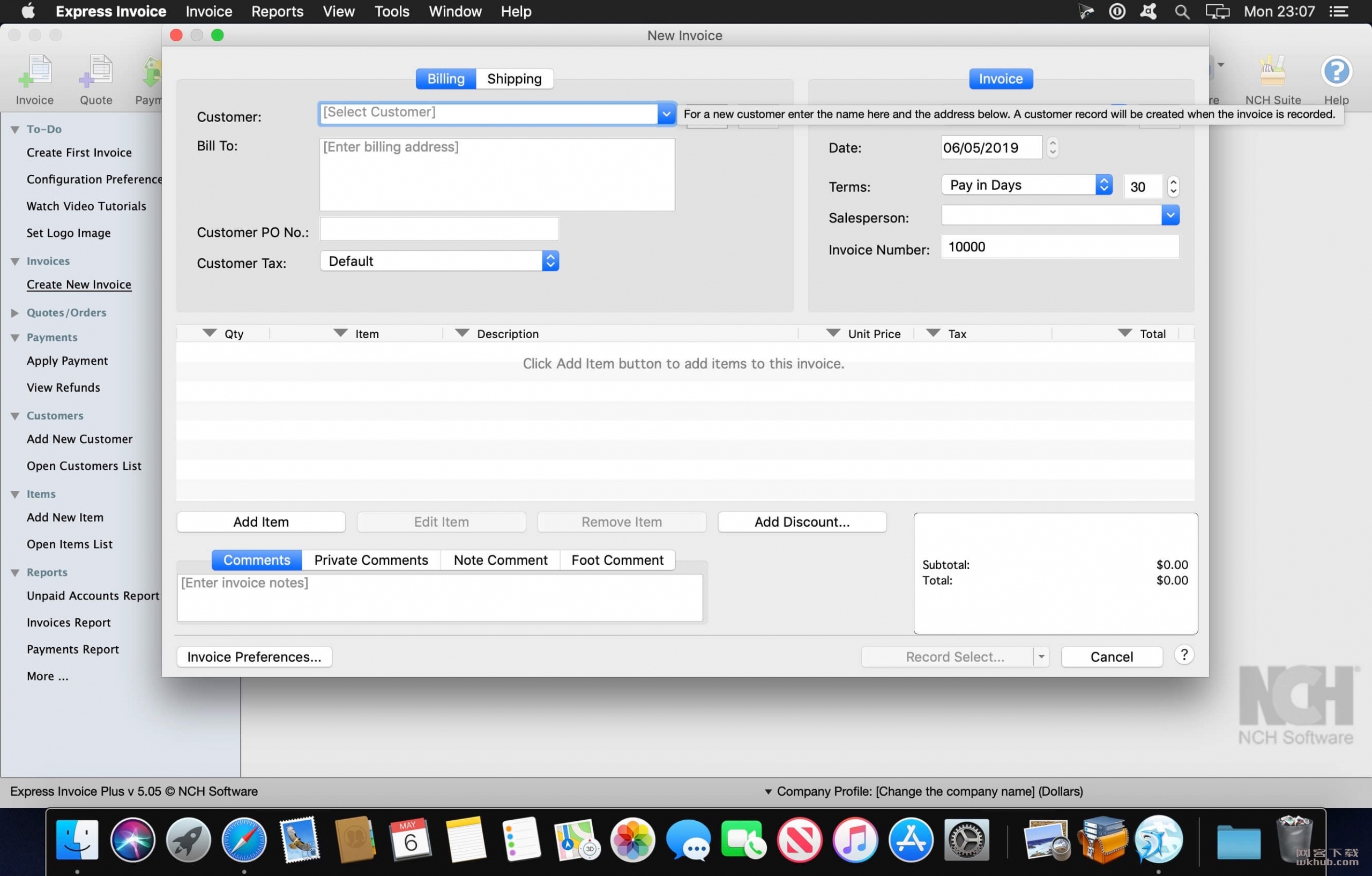The width and height of the screenshot is (1372, 876).
Task: Expand the Quotes/Orders sidebar section
Action: pyautogui.click(x=16, y=313)
